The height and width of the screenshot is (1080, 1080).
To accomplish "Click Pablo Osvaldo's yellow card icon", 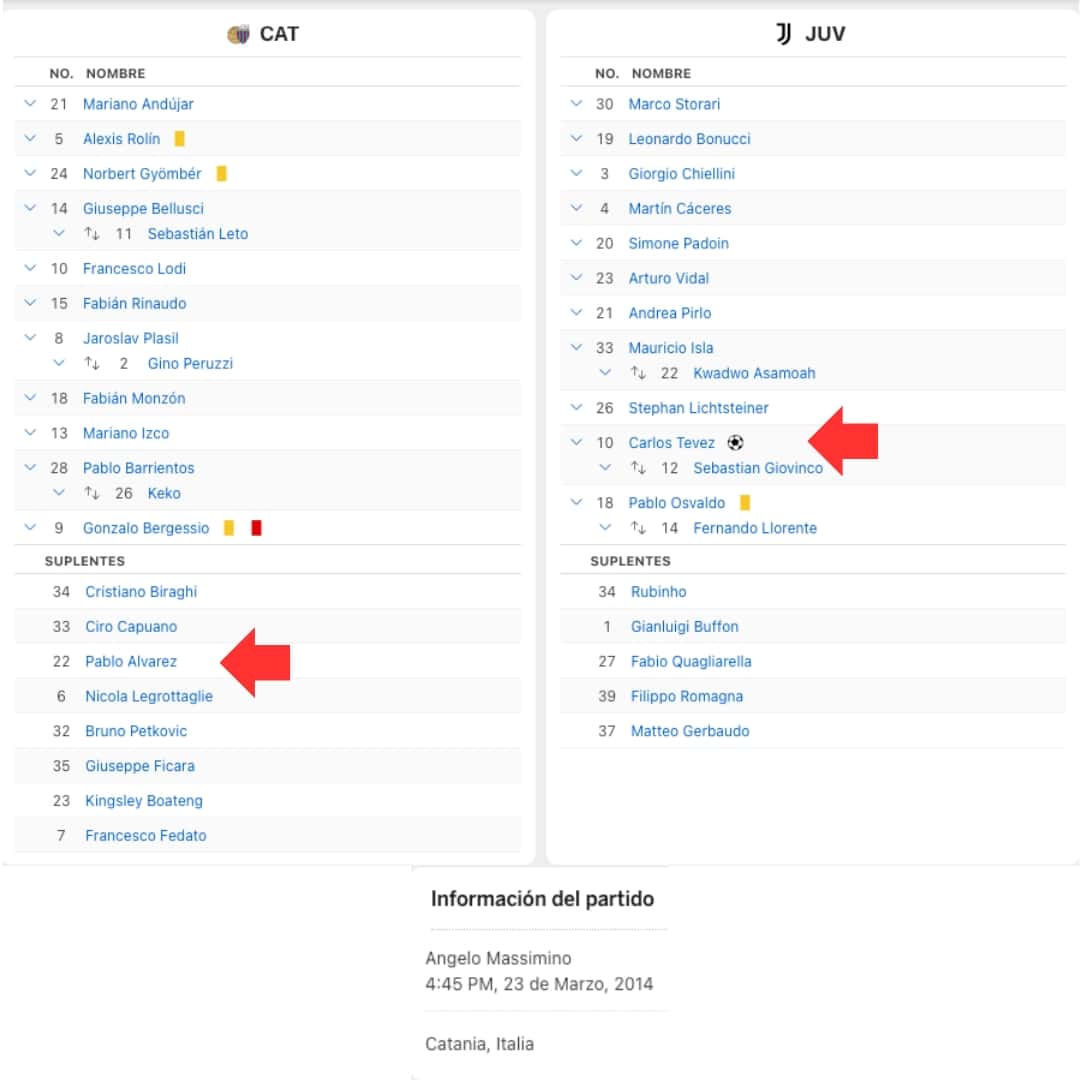I will tap(744, 503).
